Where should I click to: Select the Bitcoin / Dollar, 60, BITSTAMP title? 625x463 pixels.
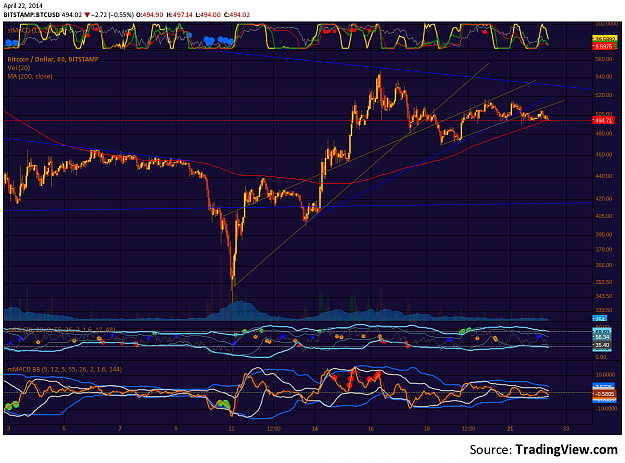pos(53,59)
